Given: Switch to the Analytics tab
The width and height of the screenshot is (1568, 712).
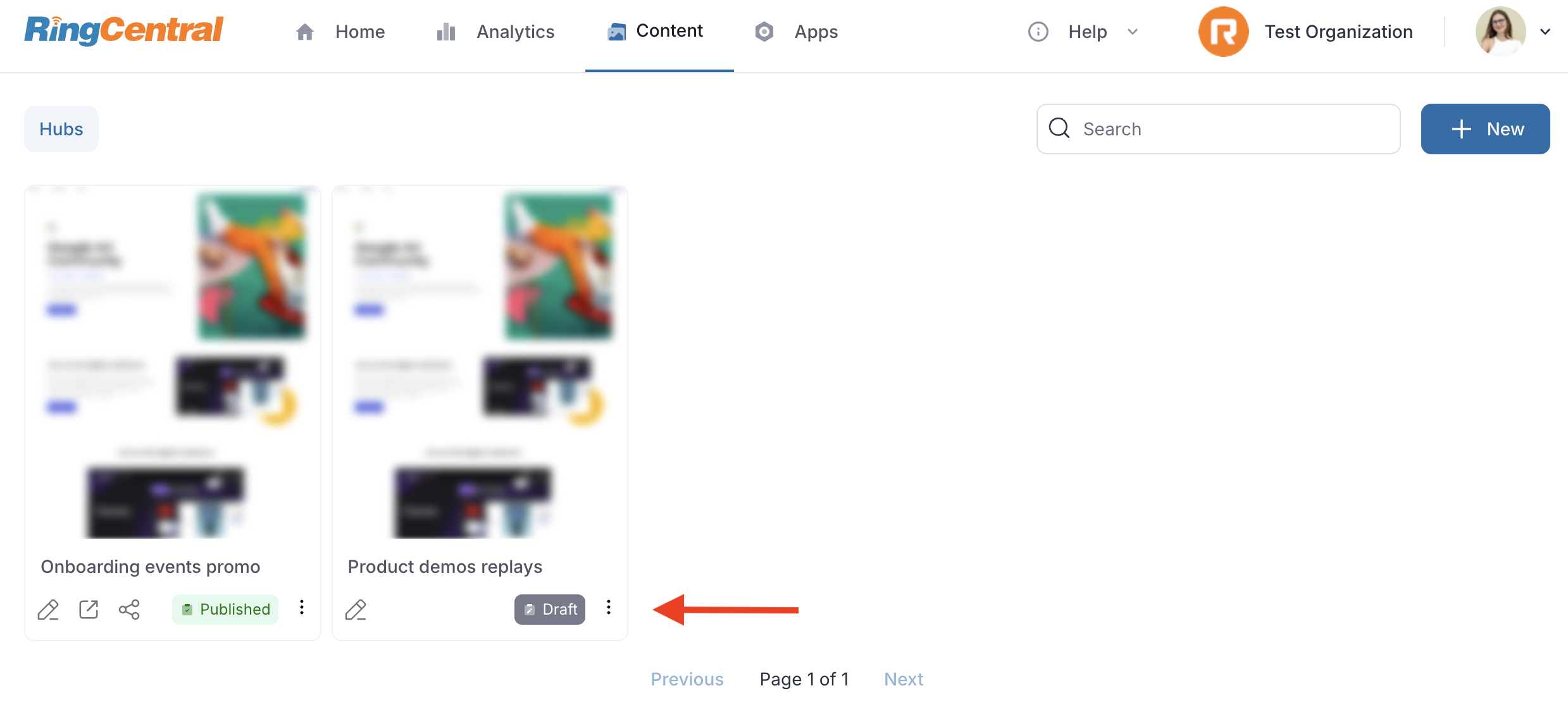Looking at the screenshot, I should 495,32.
